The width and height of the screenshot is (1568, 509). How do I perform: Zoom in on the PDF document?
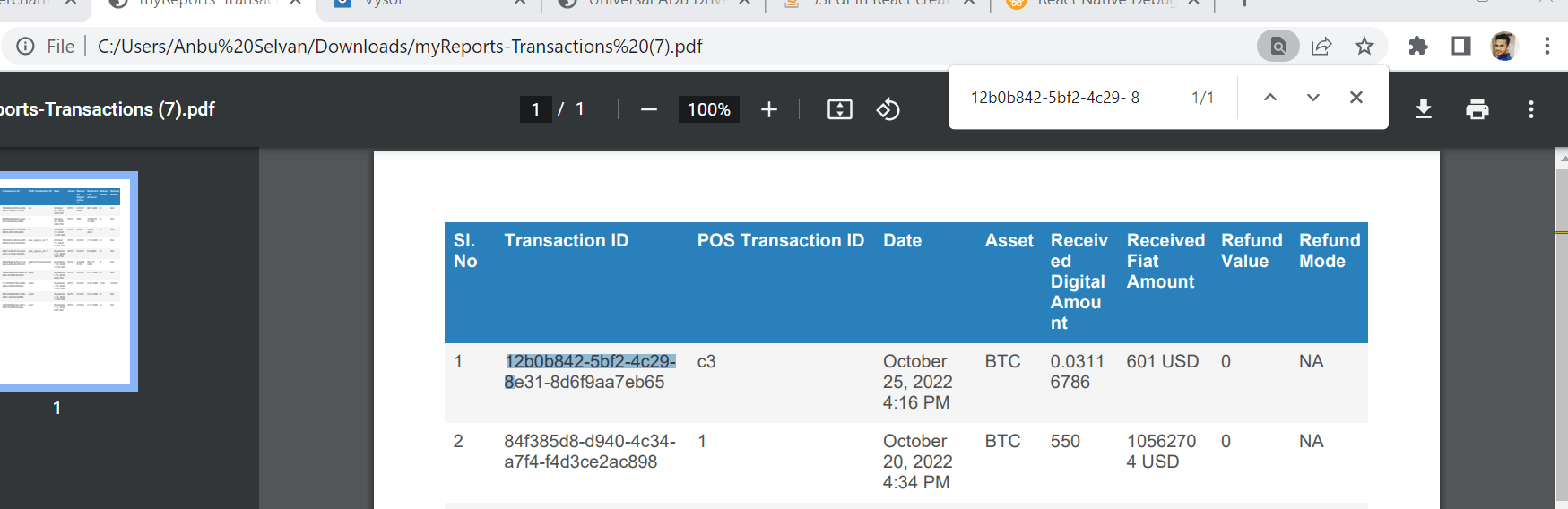click(768, 109)
